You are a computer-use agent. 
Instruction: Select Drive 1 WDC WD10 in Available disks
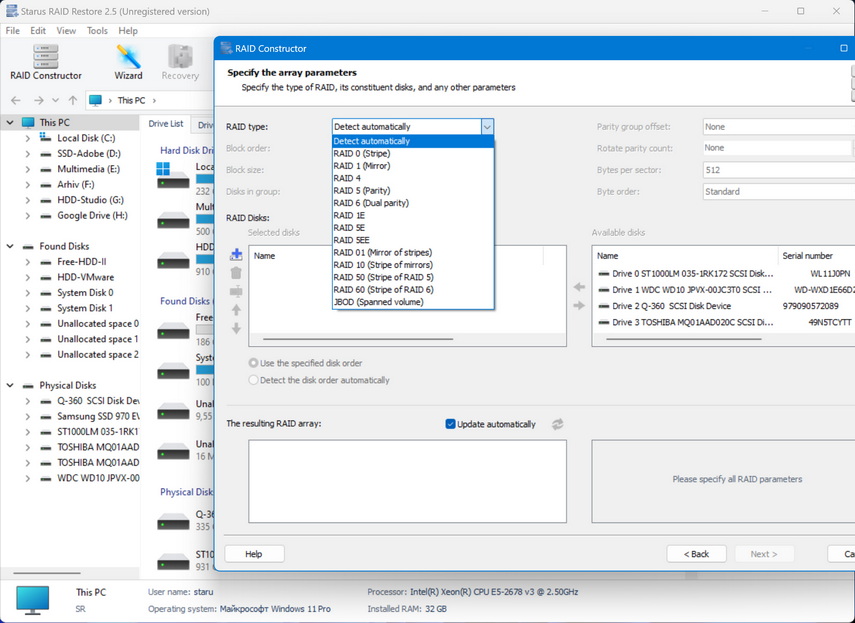(x=723, y=290)
